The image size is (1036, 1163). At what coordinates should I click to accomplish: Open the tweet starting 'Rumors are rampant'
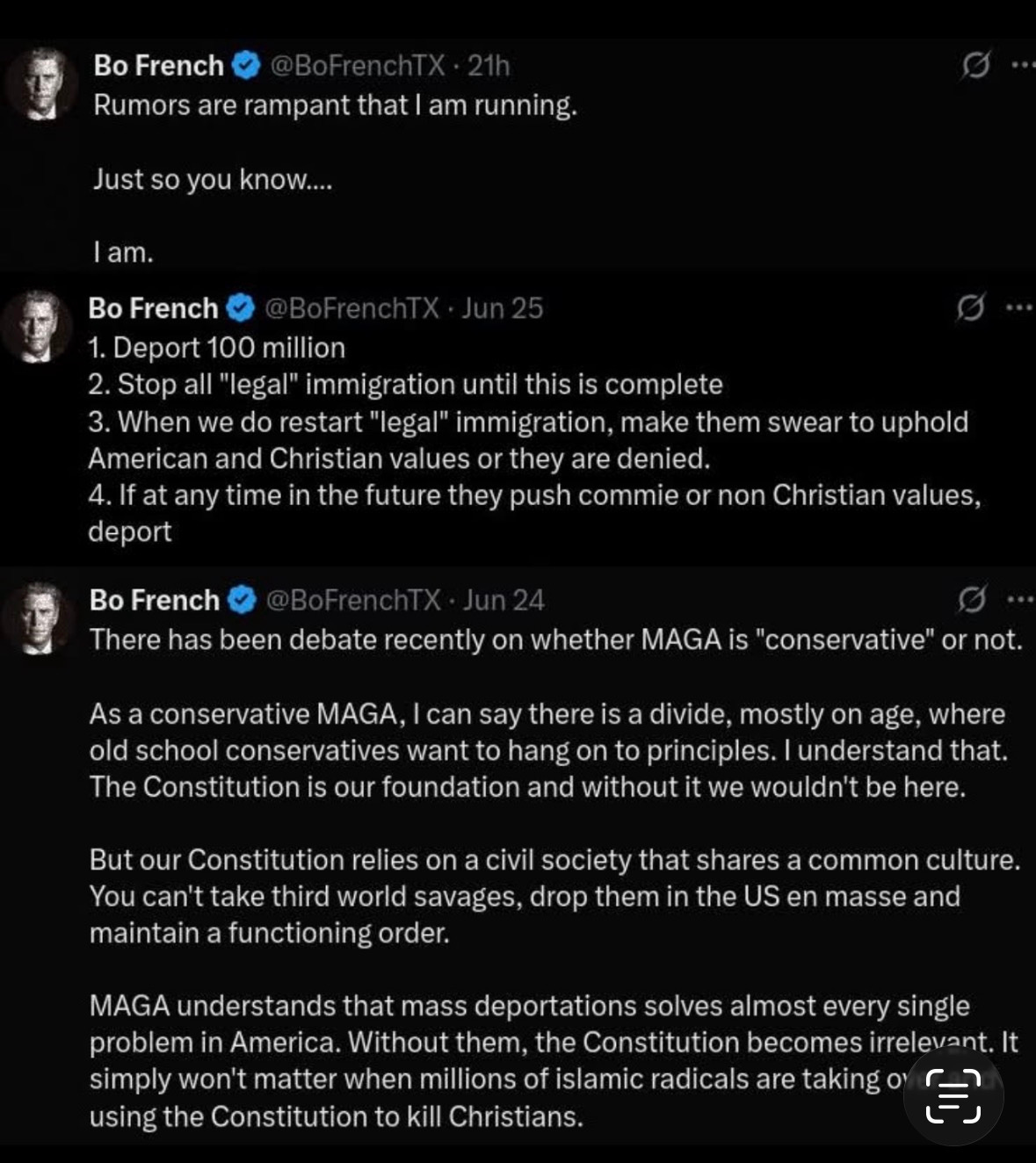pos(336,105)
